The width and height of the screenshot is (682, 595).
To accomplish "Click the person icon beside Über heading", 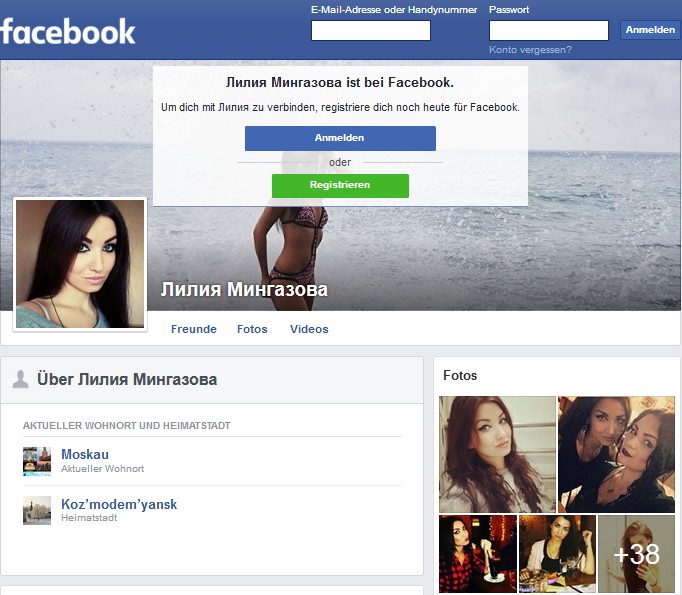I will (x=20, y=379).
